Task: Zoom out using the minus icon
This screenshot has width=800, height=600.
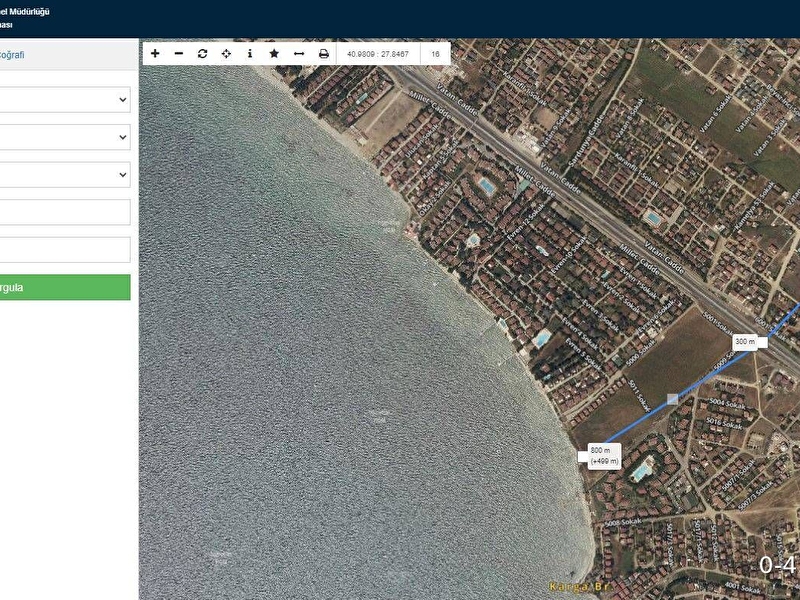Action: point(179,54)
